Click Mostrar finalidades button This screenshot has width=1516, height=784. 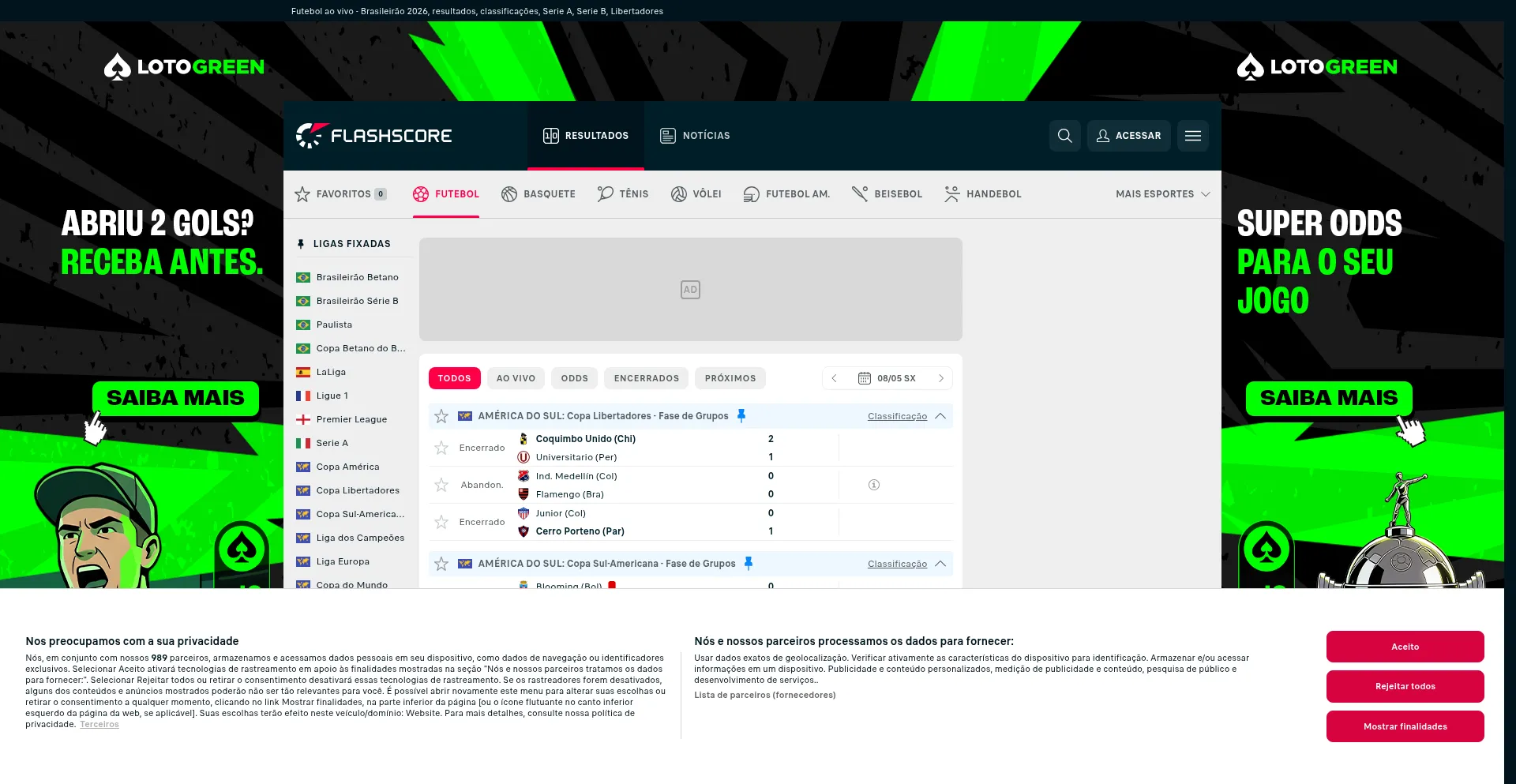1405,726
